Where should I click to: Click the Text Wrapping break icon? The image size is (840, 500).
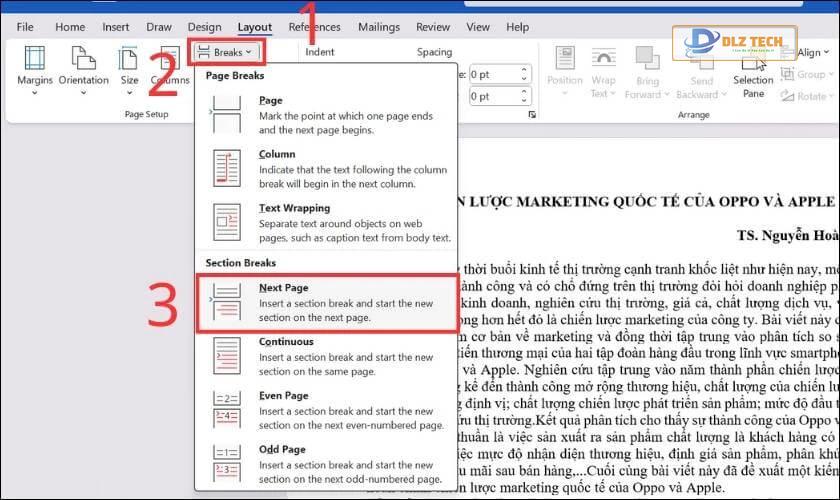(227, 222)
